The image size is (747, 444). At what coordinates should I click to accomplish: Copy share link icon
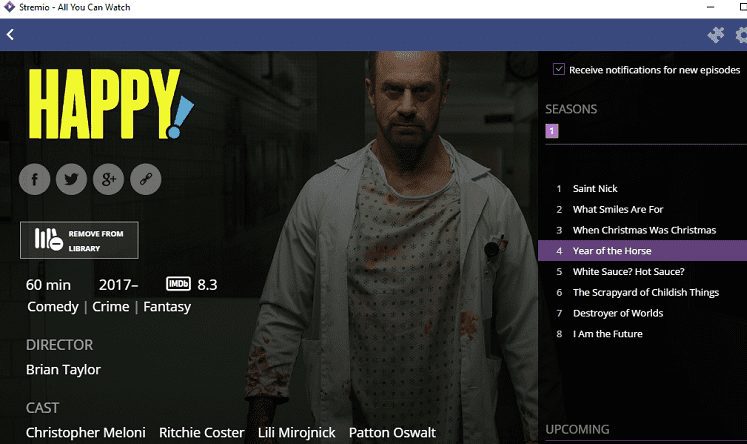point(146,179)
